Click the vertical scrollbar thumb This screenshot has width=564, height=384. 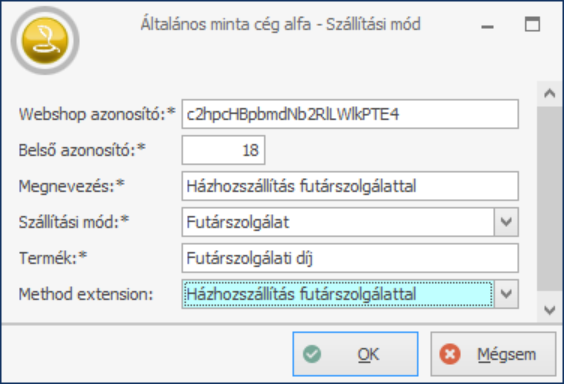tap(550, 198)
